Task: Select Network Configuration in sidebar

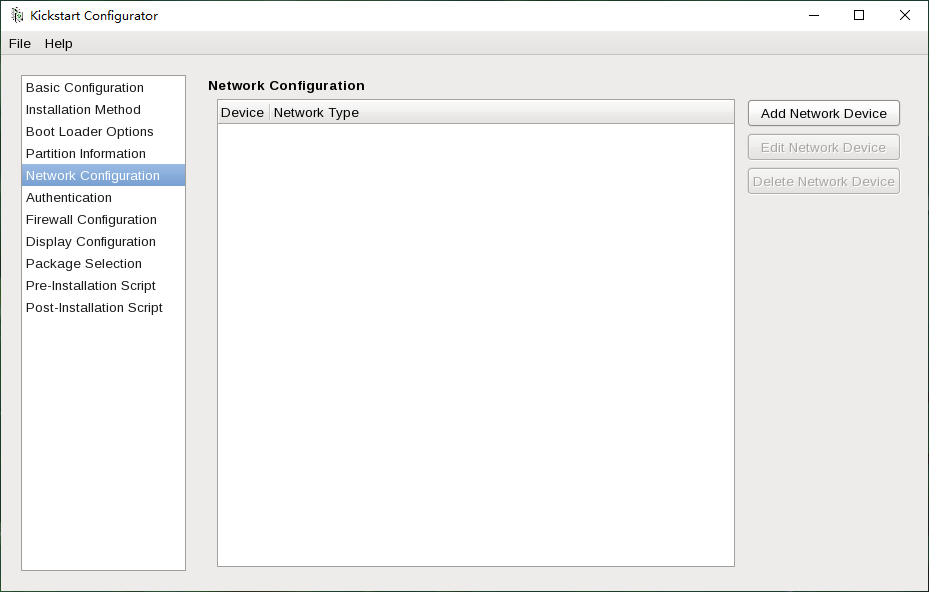Action: click(x=103, y=175)
